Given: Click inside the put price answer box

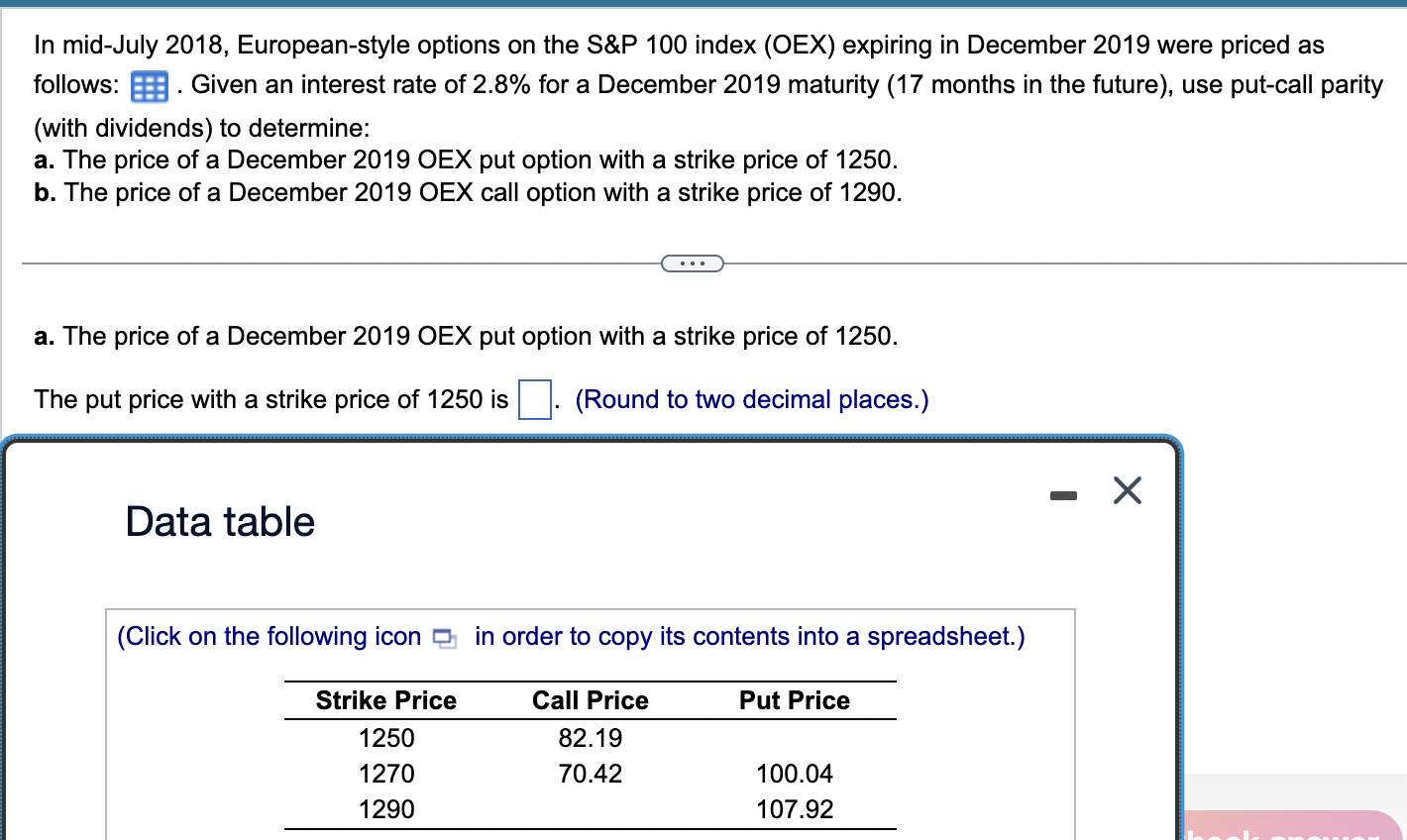Looking at the screenshot, I should 534,398.
